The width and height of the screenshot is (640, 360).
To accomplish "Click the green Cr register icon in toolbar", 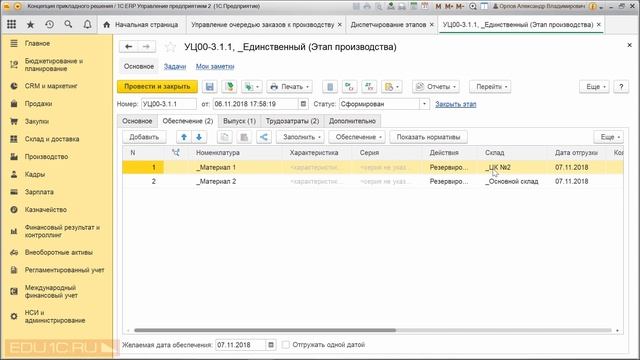I will coord(349,87).
